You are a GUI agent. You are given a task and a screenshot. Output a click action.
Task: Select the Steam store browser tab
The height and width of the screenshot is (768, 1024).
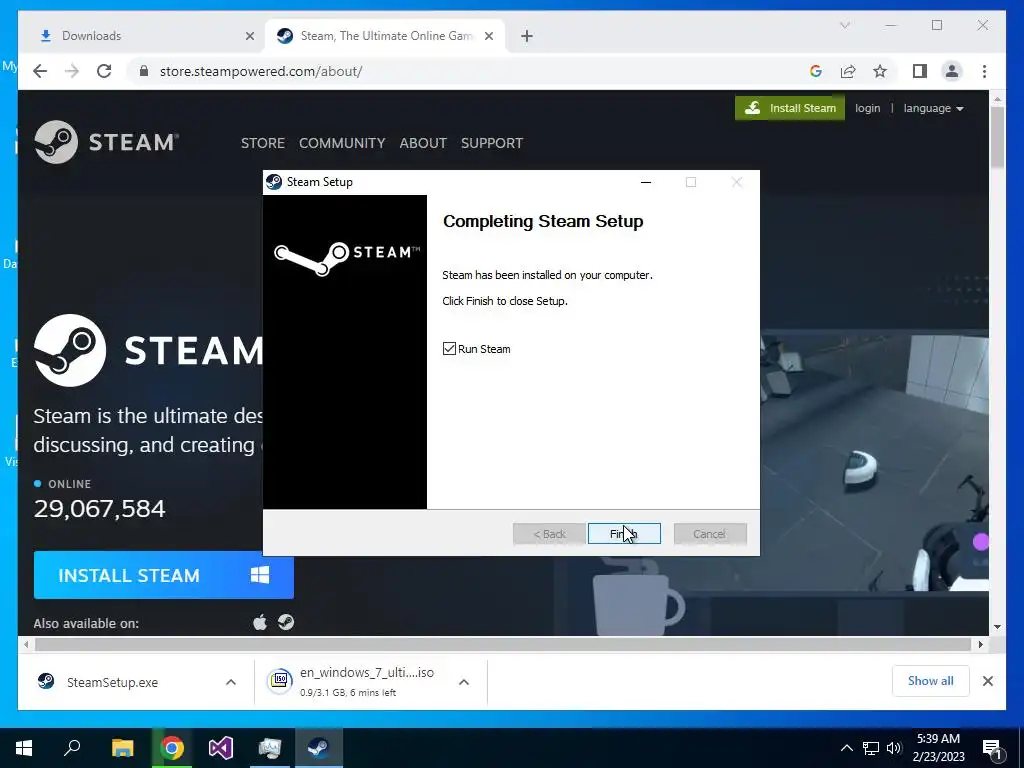387,36
